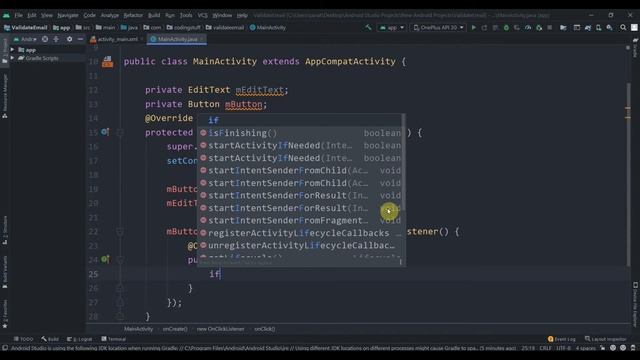The width and height of the screenshot is (640, 360).
Task: Collapse the code fold marker on line 24
Action: coord(120,259)
